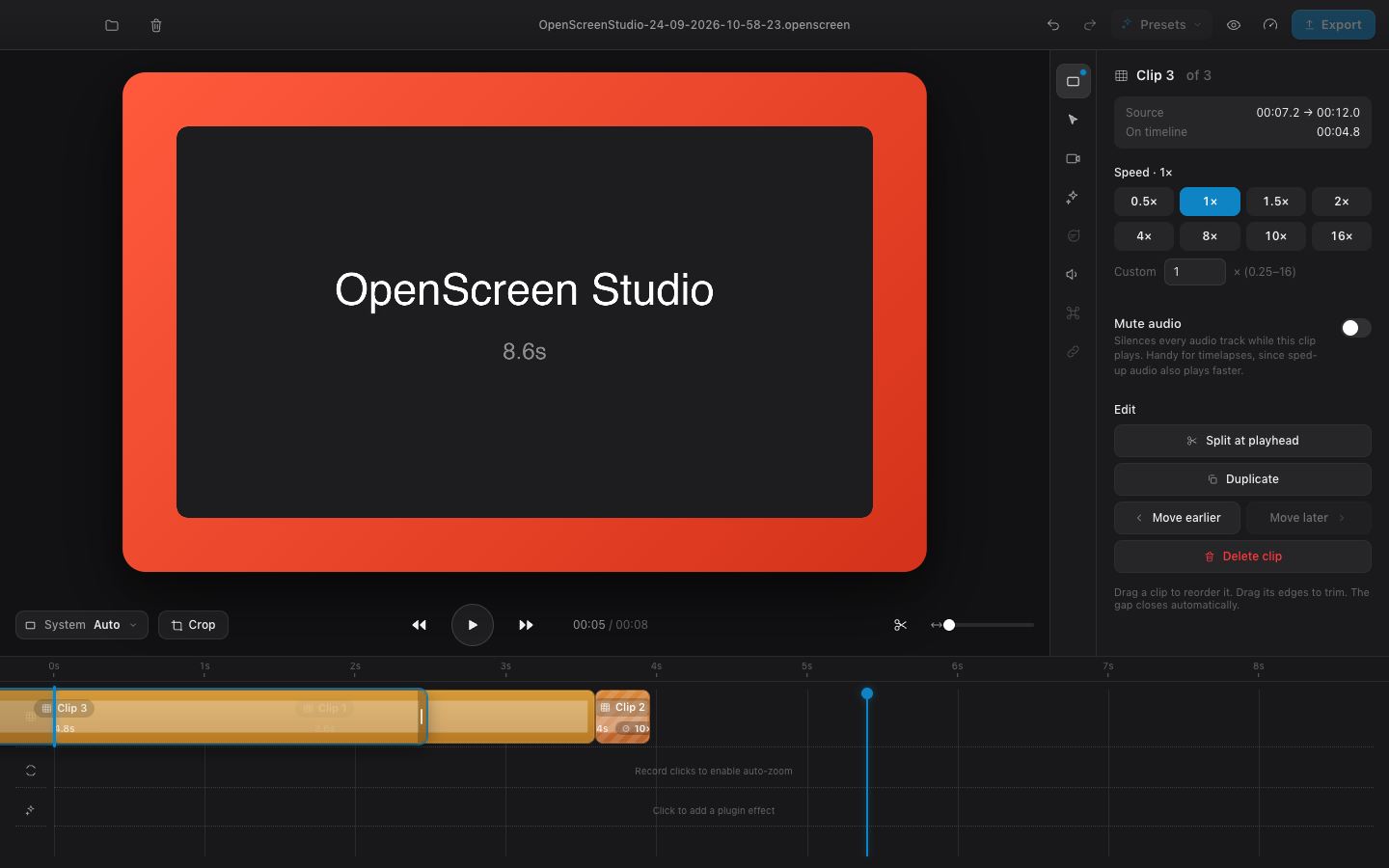1389x868 pixels.
Task: Set clip speed to 8×
Action: click(1210, 236)
